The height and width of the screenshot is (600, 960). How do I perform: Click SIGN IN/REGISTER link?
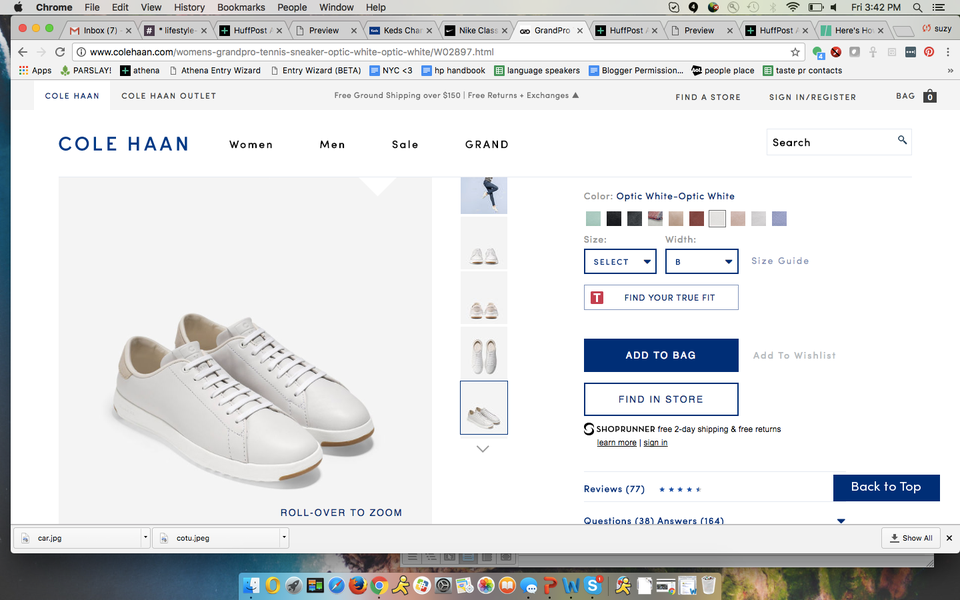(812, 97)
